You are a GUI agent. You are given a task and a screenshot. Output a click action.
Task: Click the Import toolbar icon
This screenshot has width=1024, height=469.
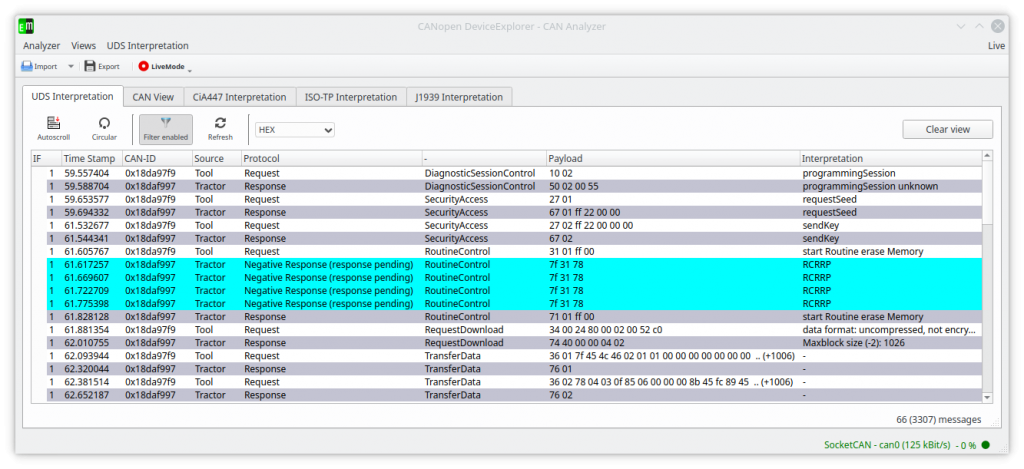pos(27,67)
